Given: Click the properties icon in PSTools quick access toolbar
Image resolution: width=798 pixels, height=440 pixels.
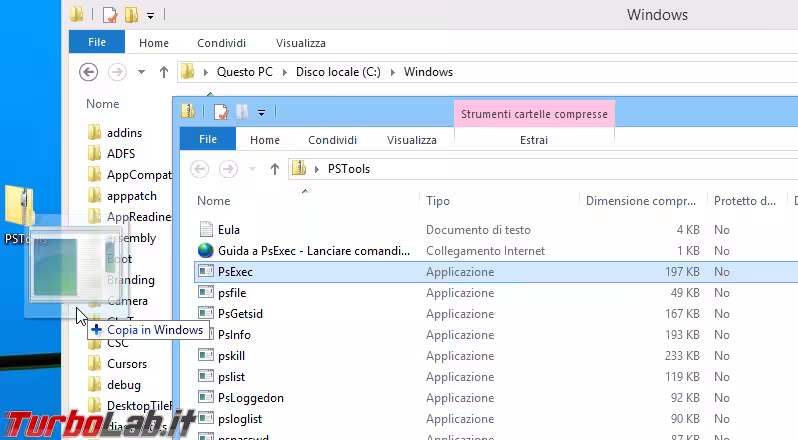Looking at the screenshot, I should [x=221, y=112].
